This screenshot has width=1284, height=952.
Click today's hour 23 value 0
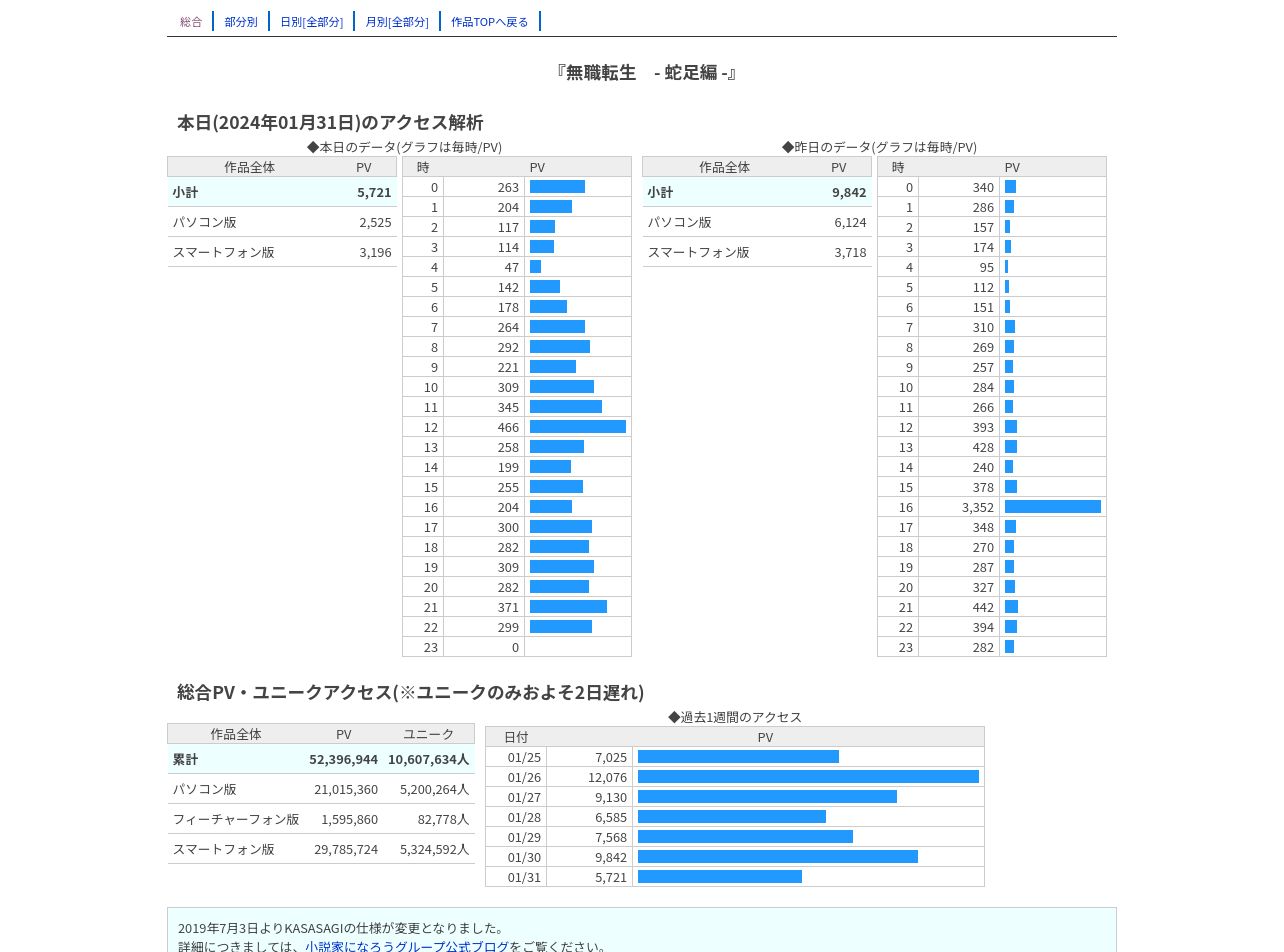[x=516, y=647]
